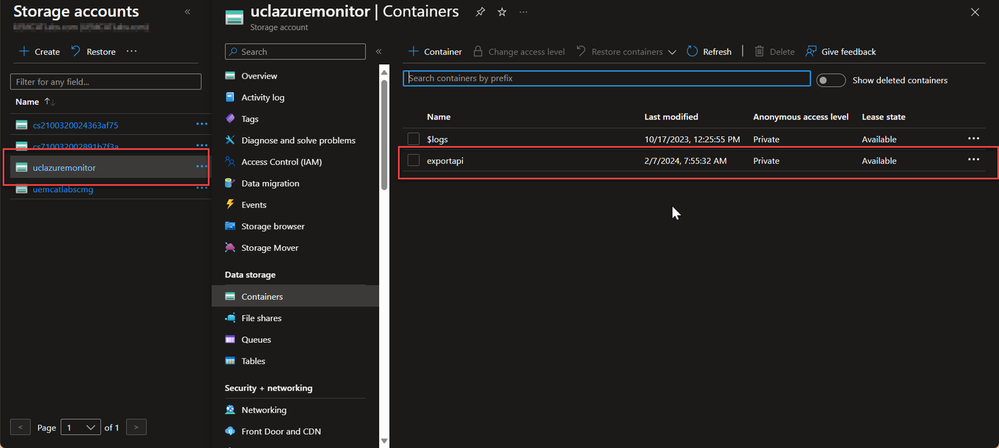Click the add Container button
Screen dimensions: 999x448
point(435,51)
